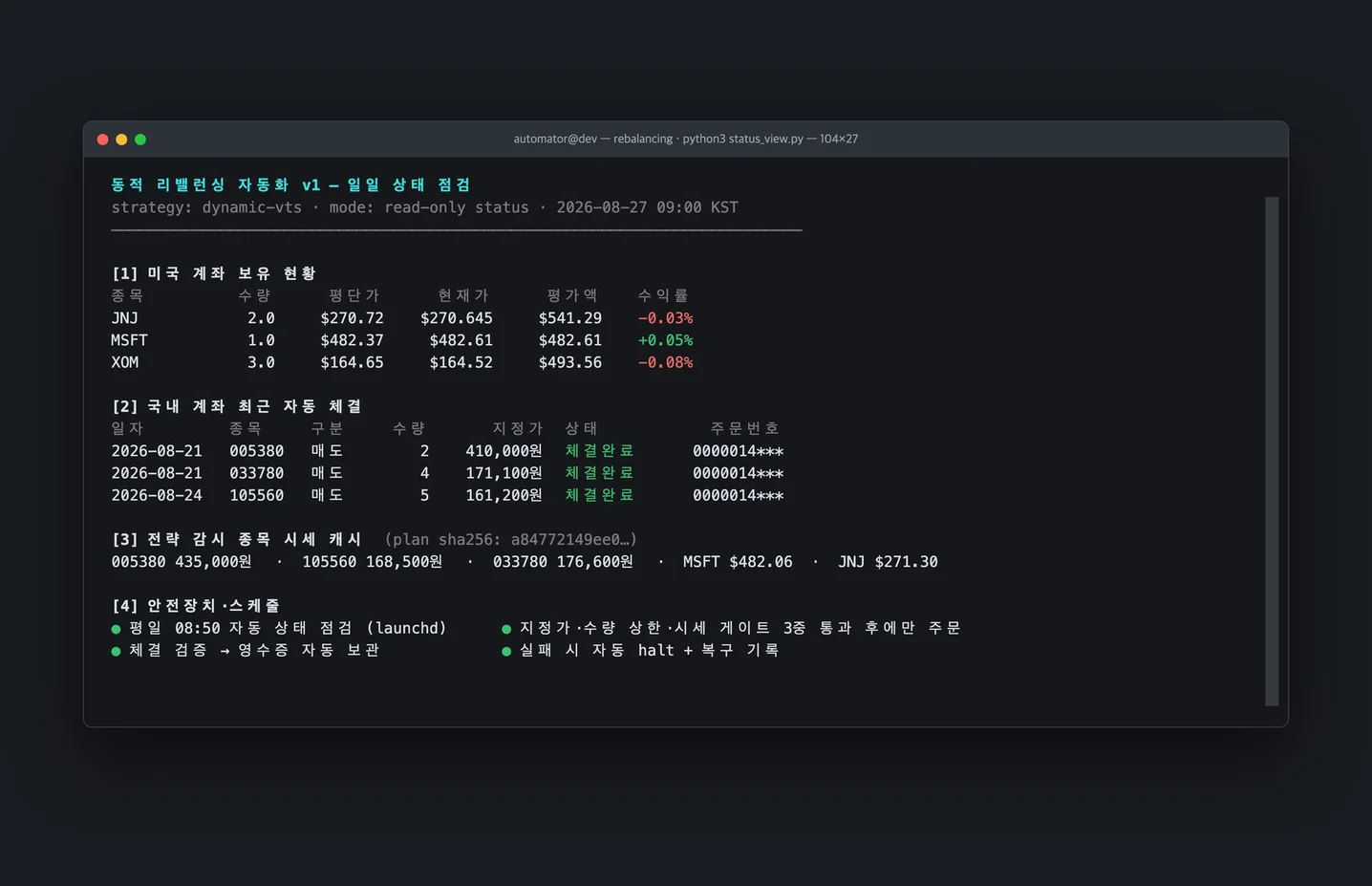The height and width of the screenshot is (886, 1372).
Task: Click the '수익률' column header
Action: coord(663,295)
